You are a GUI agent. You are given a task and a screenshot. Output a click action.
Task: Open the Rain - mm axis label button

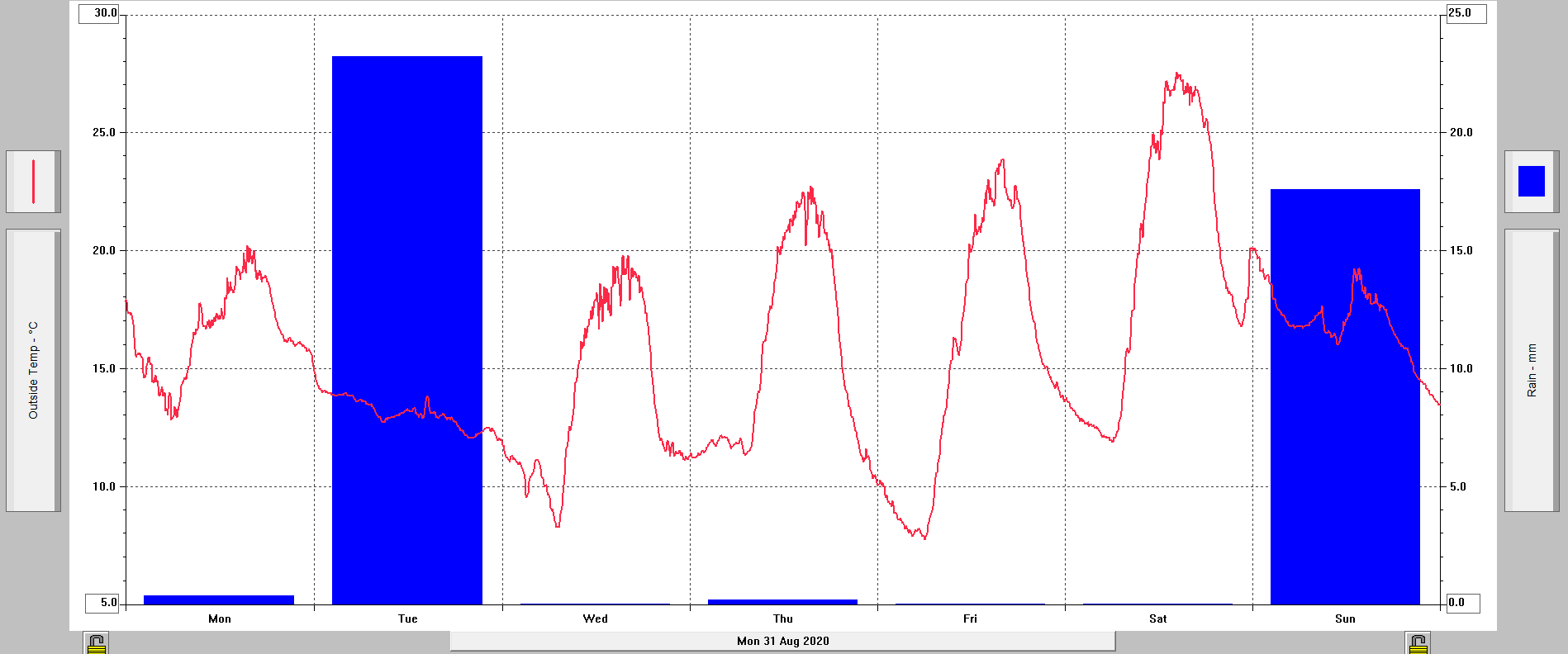(x=1531, y=370)
